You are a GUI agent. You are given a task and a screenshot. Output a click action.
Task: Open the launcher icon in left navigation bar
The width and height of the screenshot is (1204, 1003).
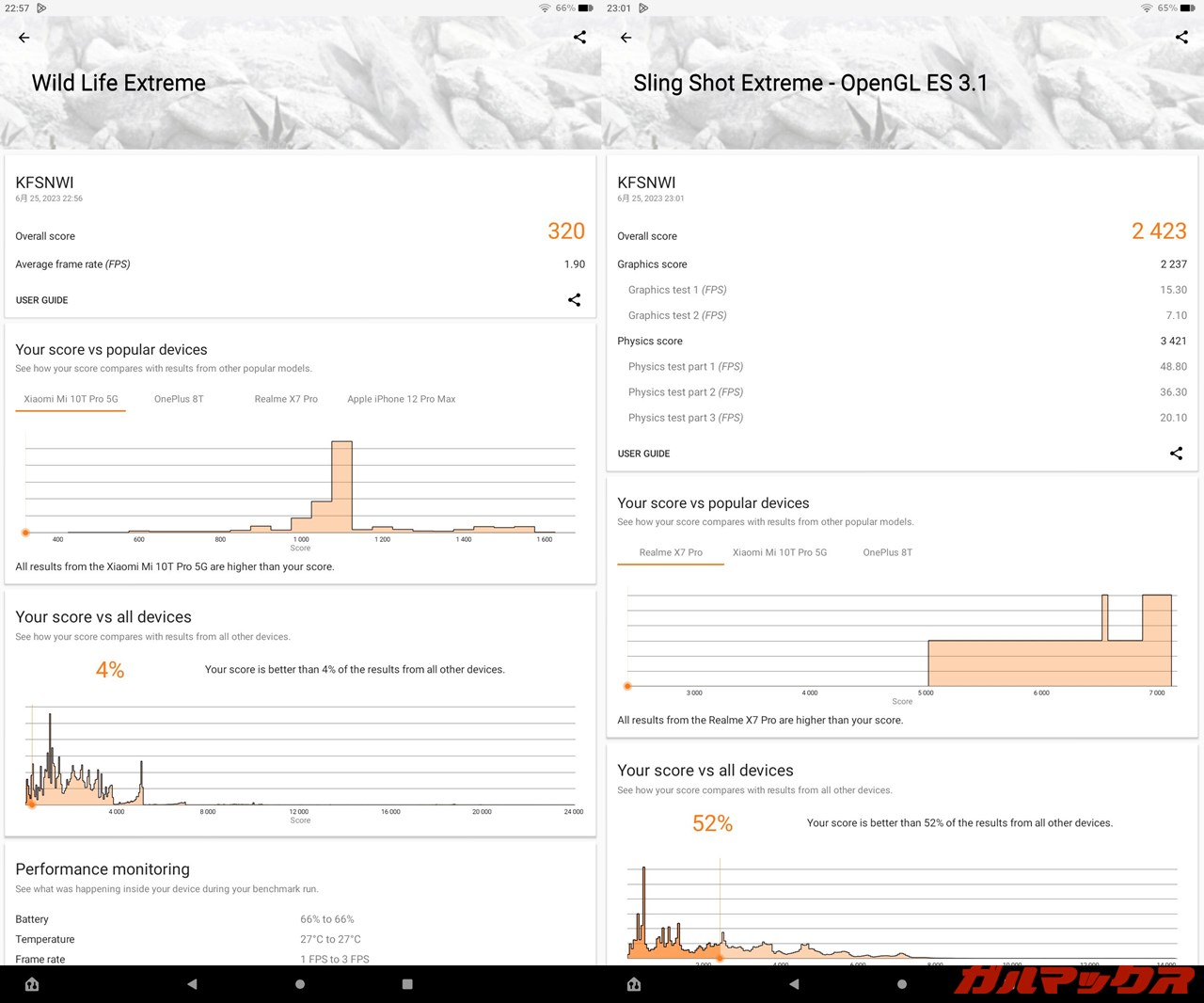pos(32,984)
